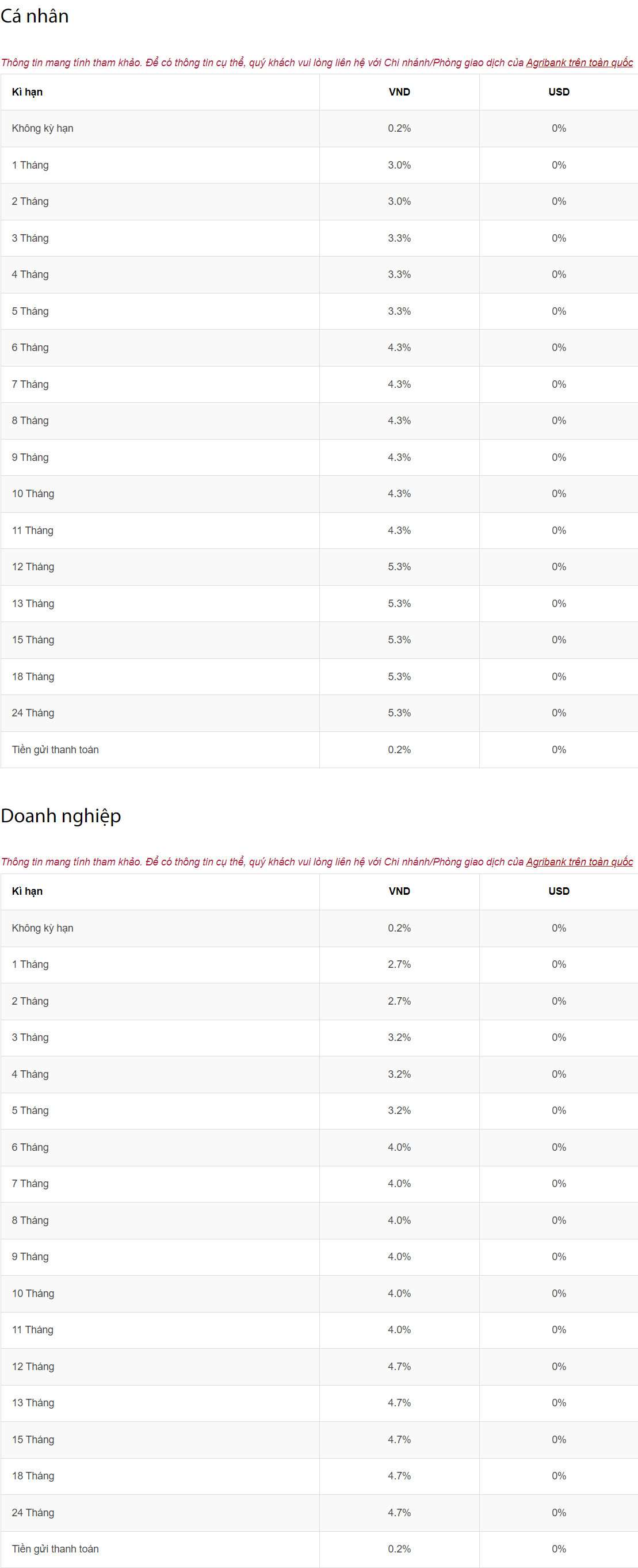Click the USD column header in Doanh nghiệp table

coord(559,891)
